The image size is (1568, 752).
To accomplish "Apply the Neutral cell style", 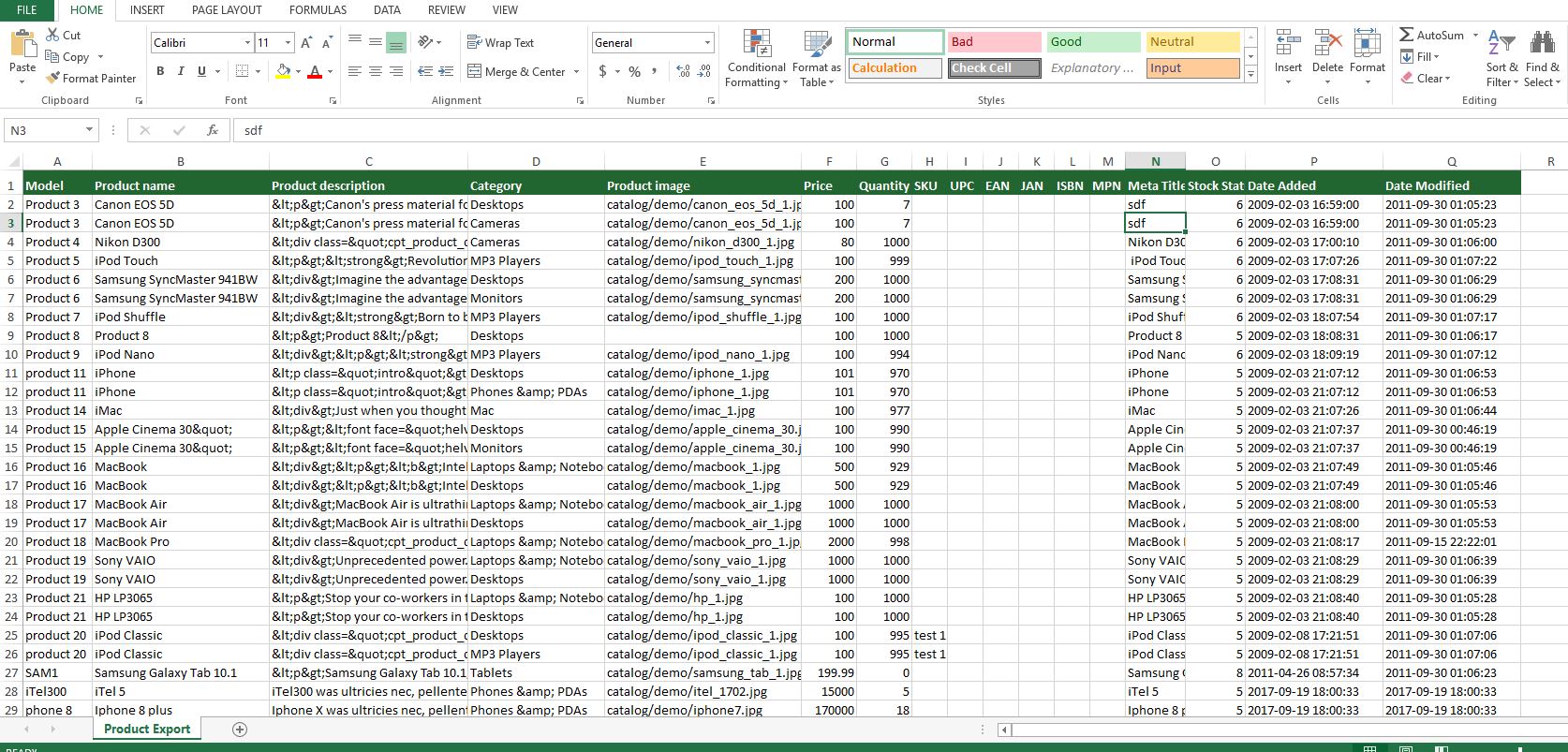I will (1192, 42).
